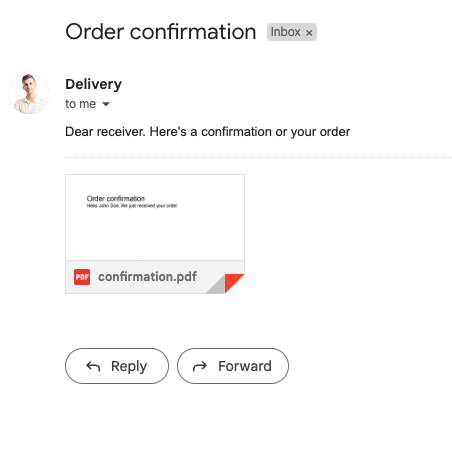Click the 'to me' recipient text
The height and width of the screenshot is (468, 452).
click(80, 104)
